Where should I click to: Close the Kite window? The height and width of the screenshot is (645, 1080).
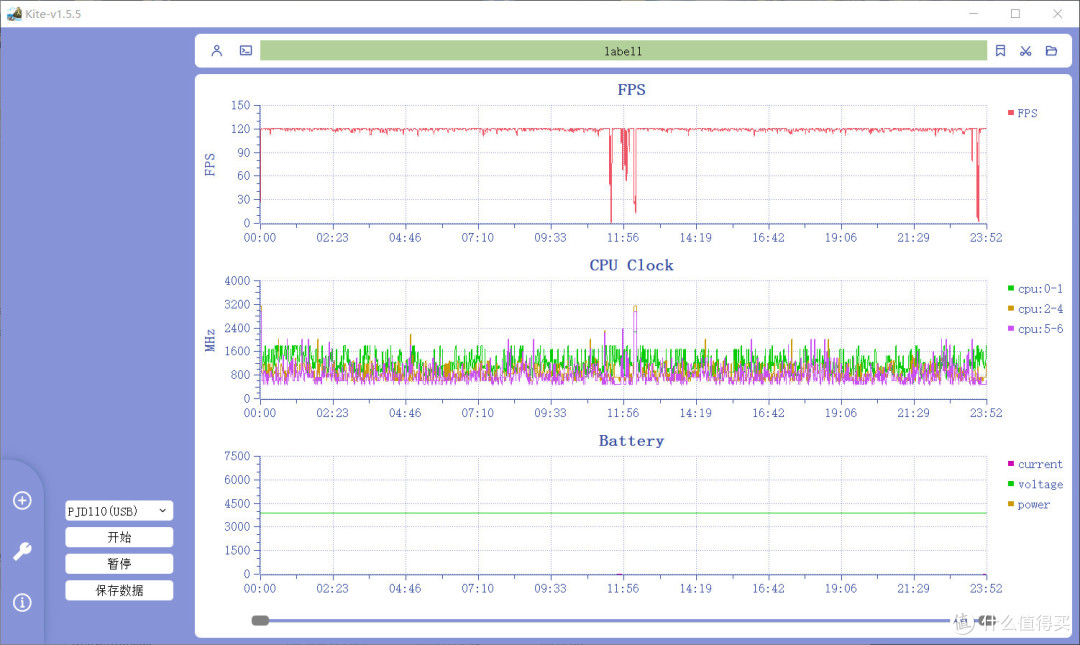(1057, 13)
